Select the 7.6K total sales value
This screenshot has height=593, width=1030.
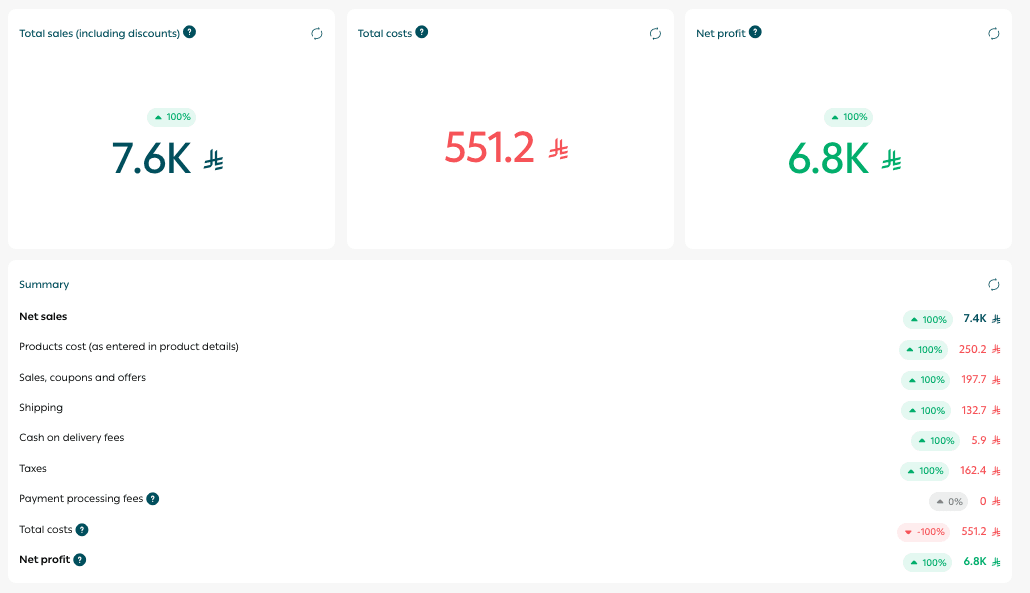[151, 159]
